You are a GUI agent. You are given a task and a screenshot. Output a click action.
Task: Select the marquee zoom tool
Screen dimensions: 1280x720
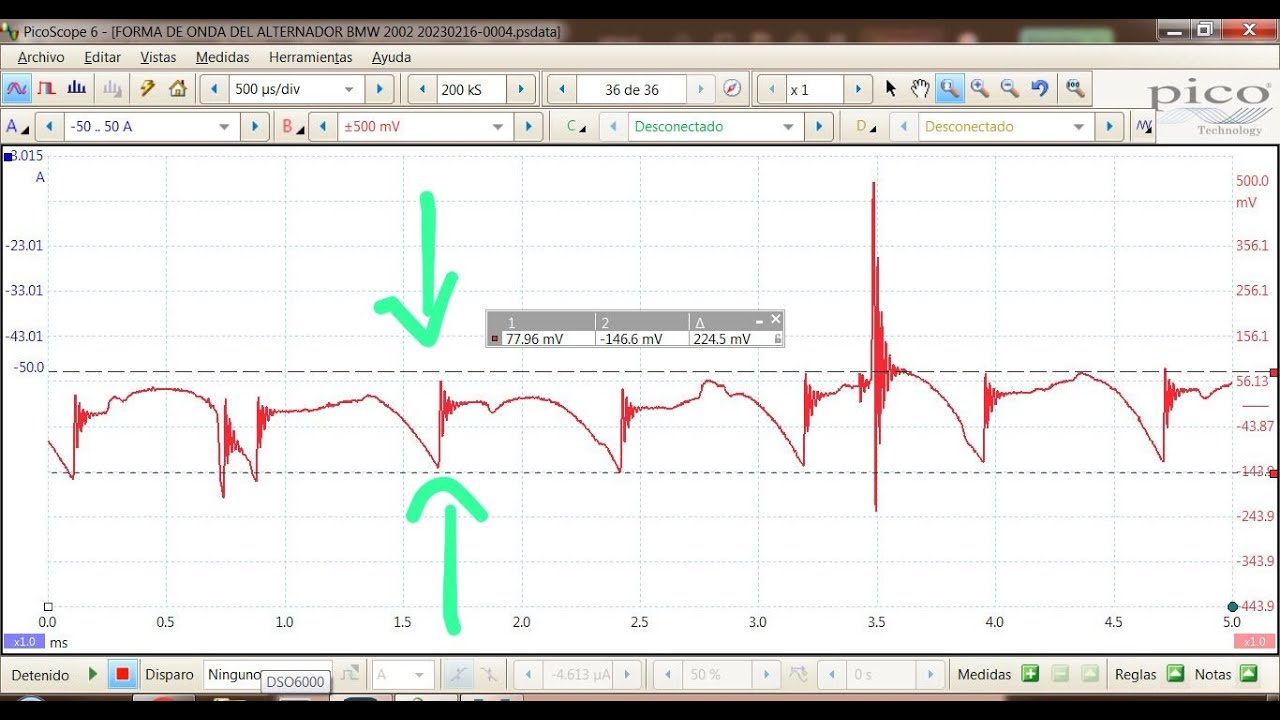(949, 89)
